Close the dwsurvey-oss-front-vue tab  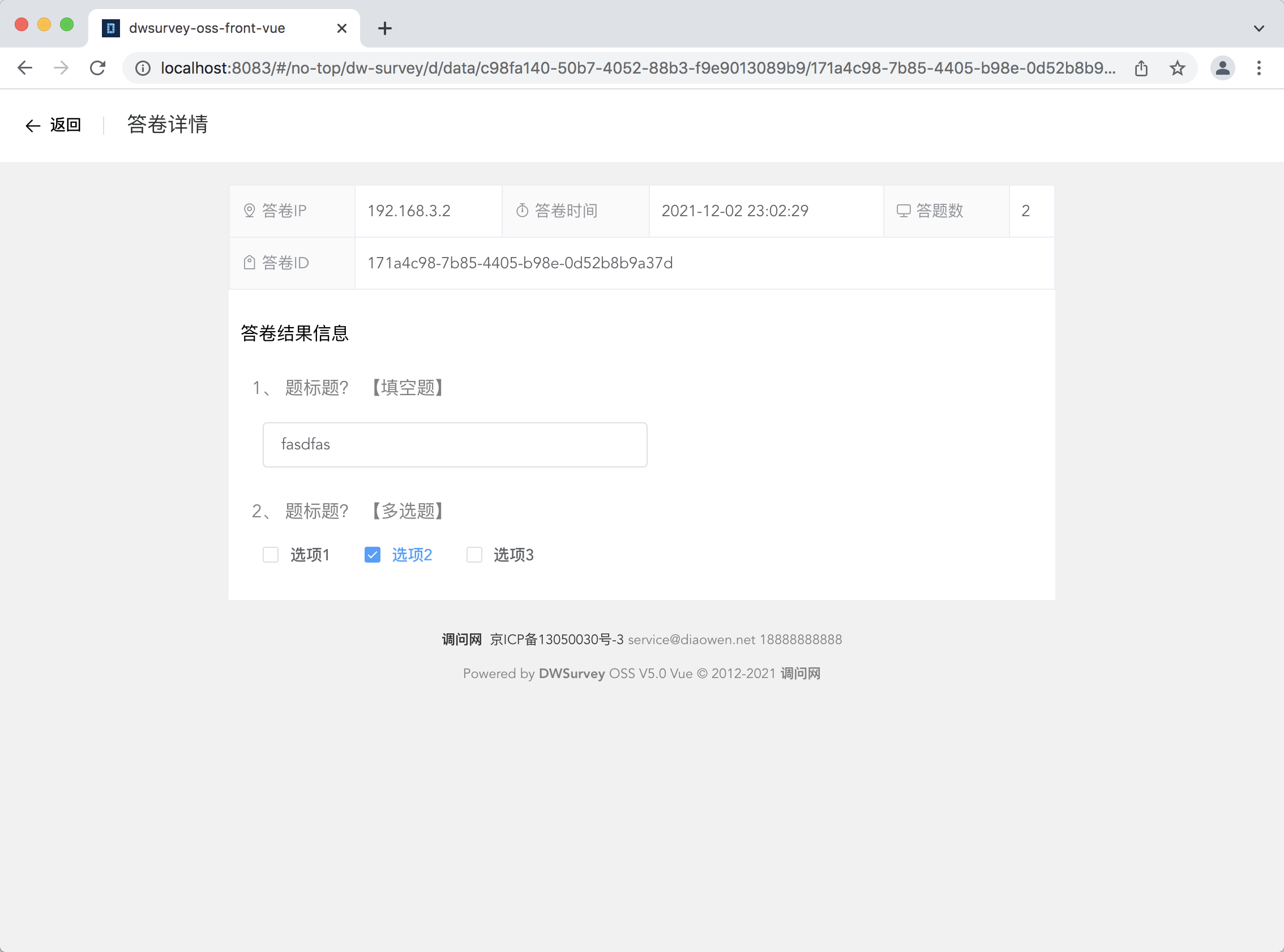click(x=342, y=28)
